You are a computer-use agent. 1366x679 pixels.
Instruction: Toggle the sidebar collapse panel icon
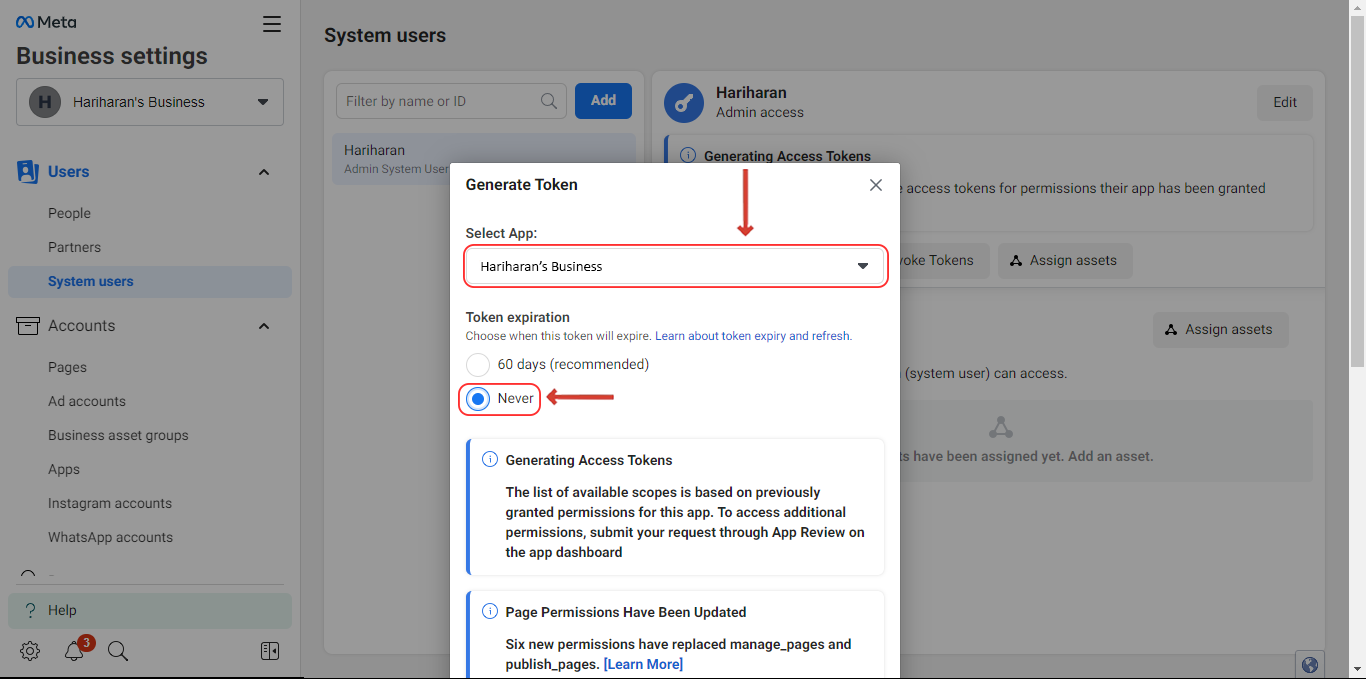(270, 651)
